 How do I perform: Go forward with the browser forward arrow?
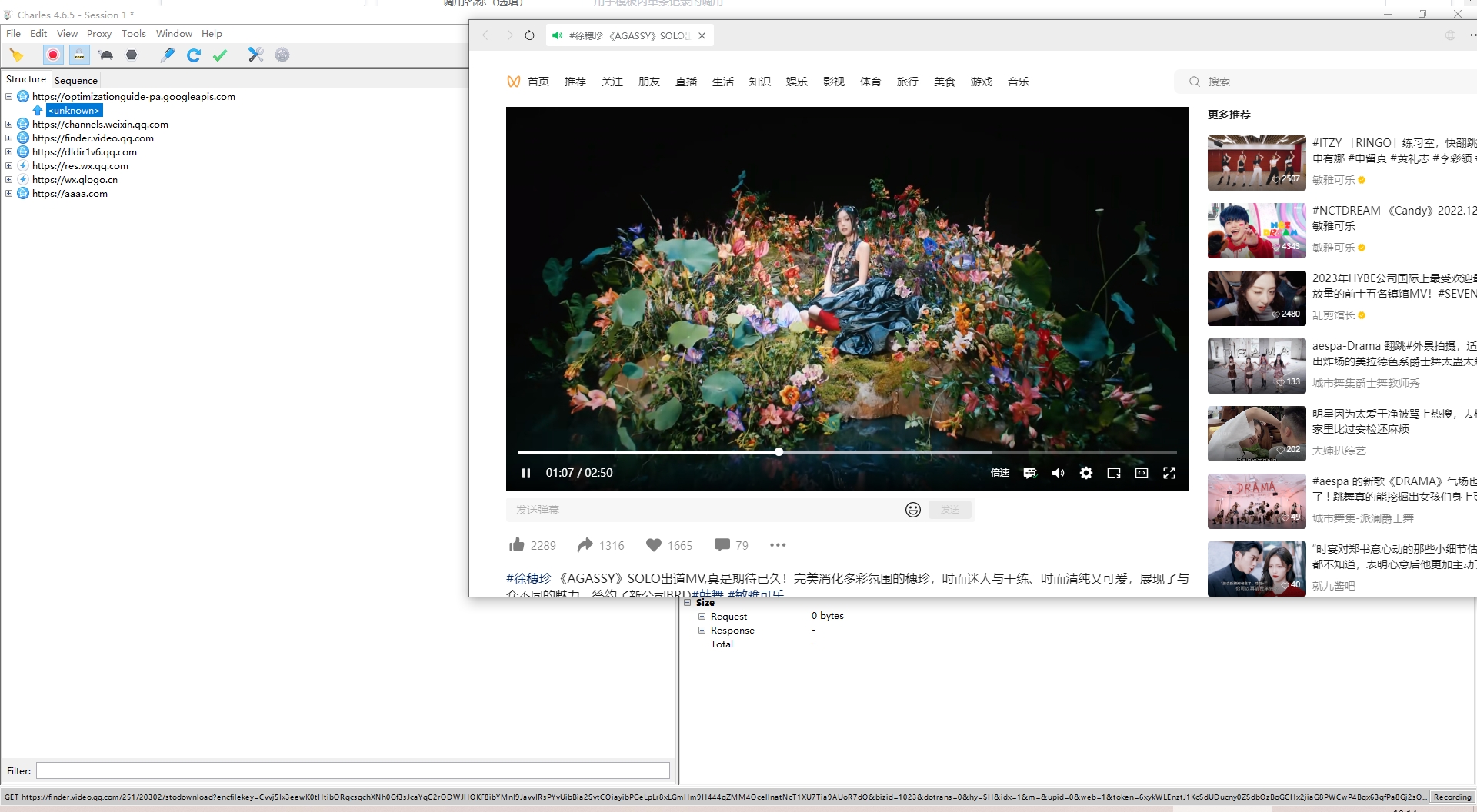509,35
